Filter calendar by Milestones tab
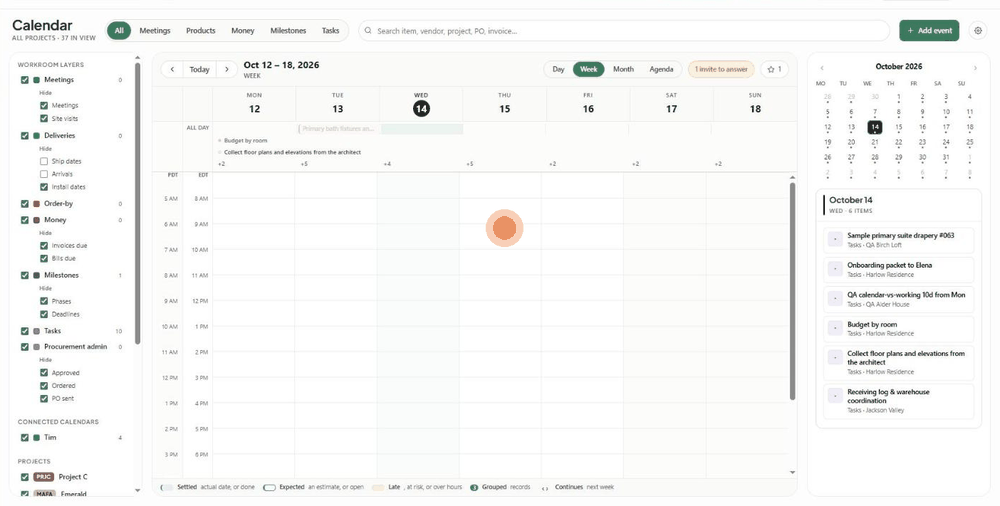This screenshot has width=1000, height=506. coord(288,31)
